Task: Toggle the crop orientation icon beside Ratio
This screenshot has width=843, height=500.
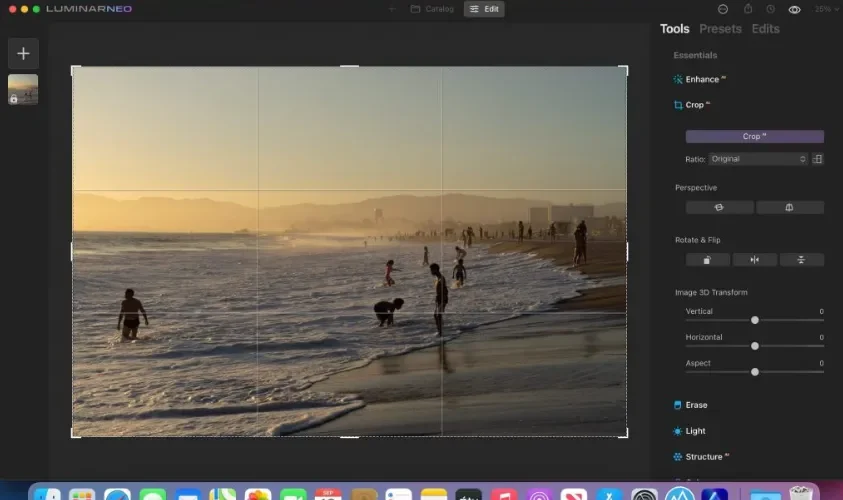Action: coord(817,159)
